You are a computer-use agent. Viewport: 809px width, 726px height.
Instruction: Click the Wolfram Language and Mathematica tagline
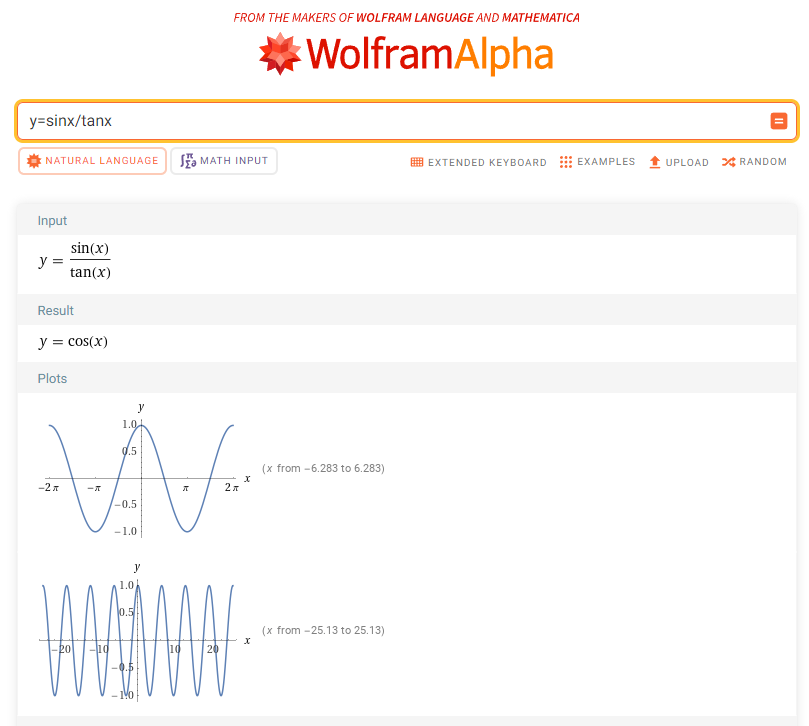coord(407,18)
